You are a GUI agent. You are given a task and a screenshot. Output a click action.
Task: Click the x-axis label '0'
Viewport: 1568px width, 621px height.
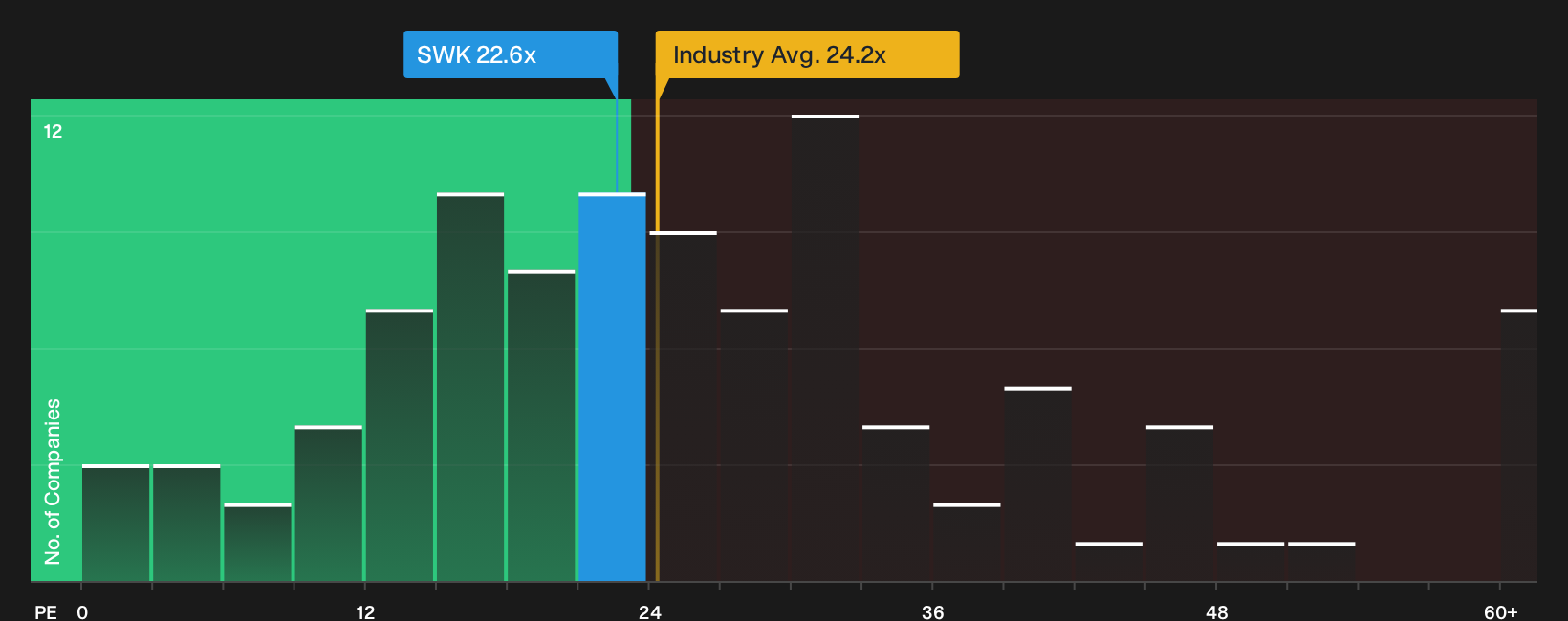82,611
